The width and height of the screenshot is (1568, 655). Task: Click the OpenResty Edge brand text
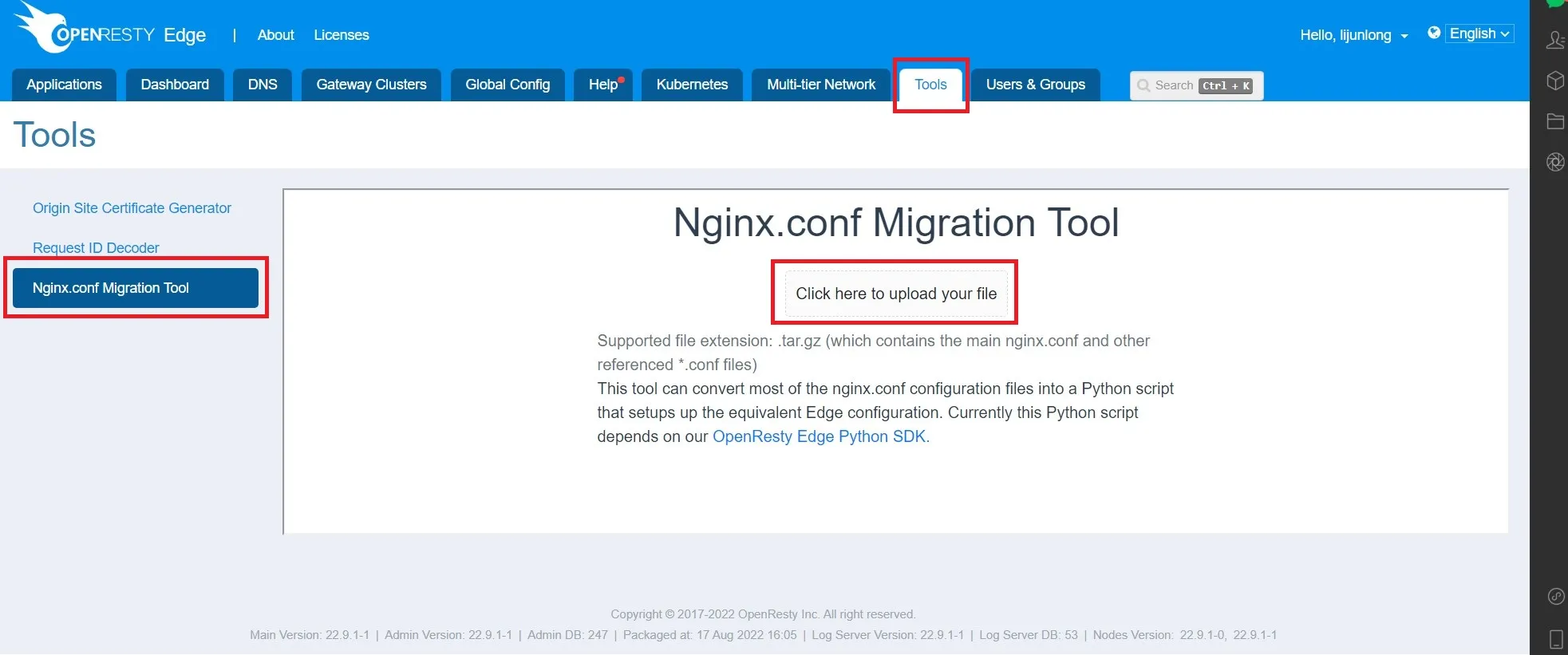[131, 34]
